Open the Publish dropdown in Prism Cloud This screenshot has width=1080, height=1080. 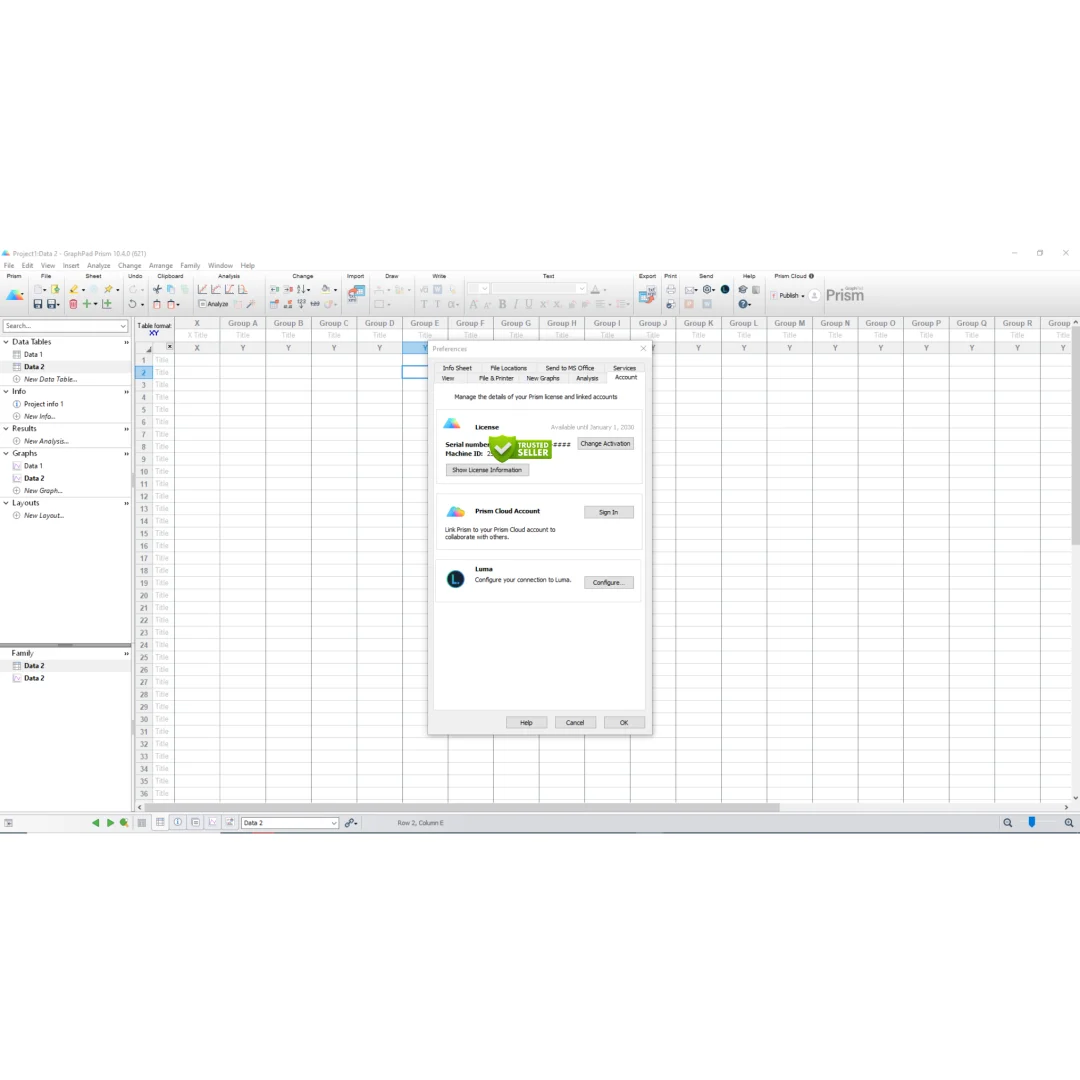pyautogui.click(x=790, y=295)
